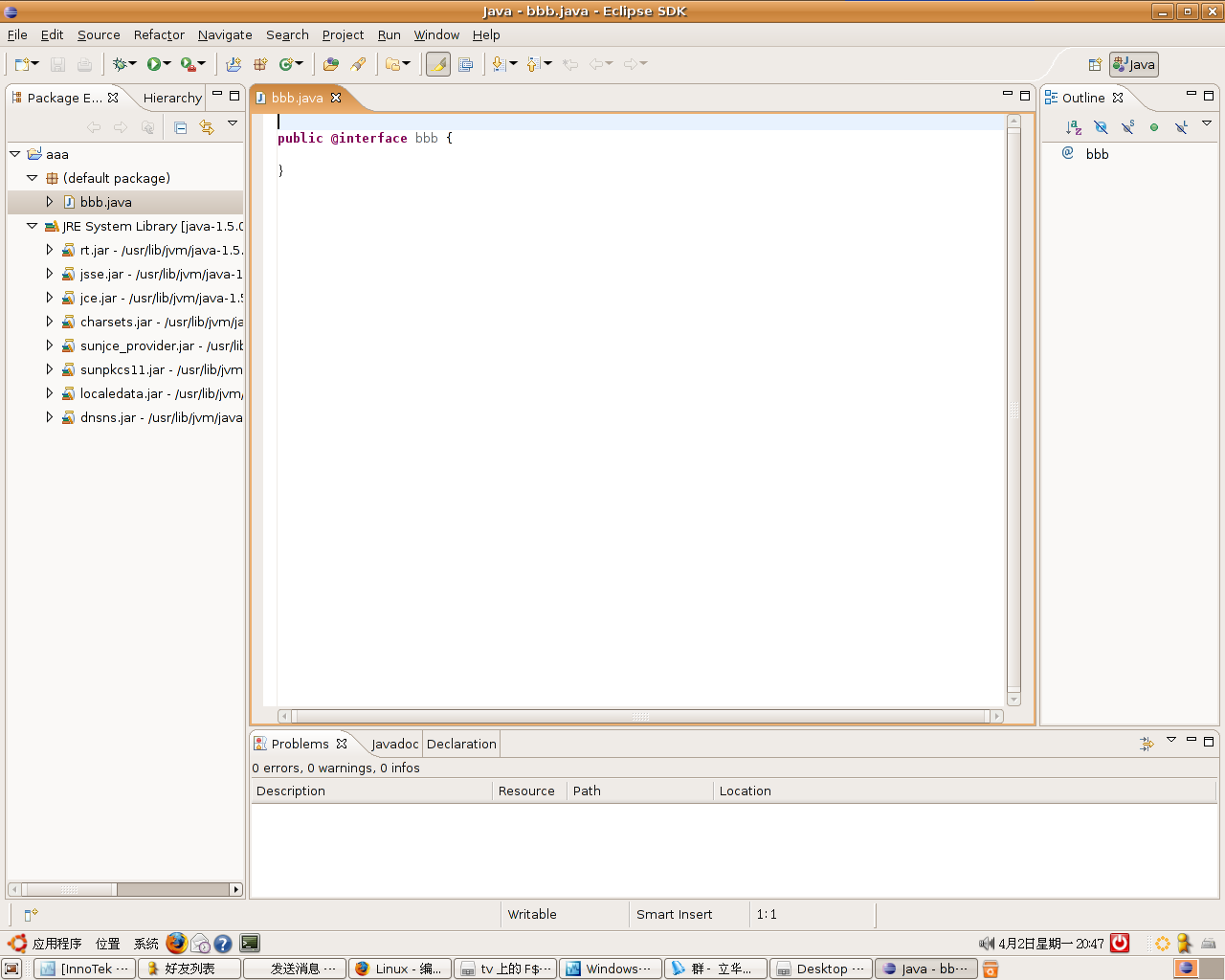The image size is (1225, 980).
Task: Select the Java perspective button
Action: tap(1134, 65)
